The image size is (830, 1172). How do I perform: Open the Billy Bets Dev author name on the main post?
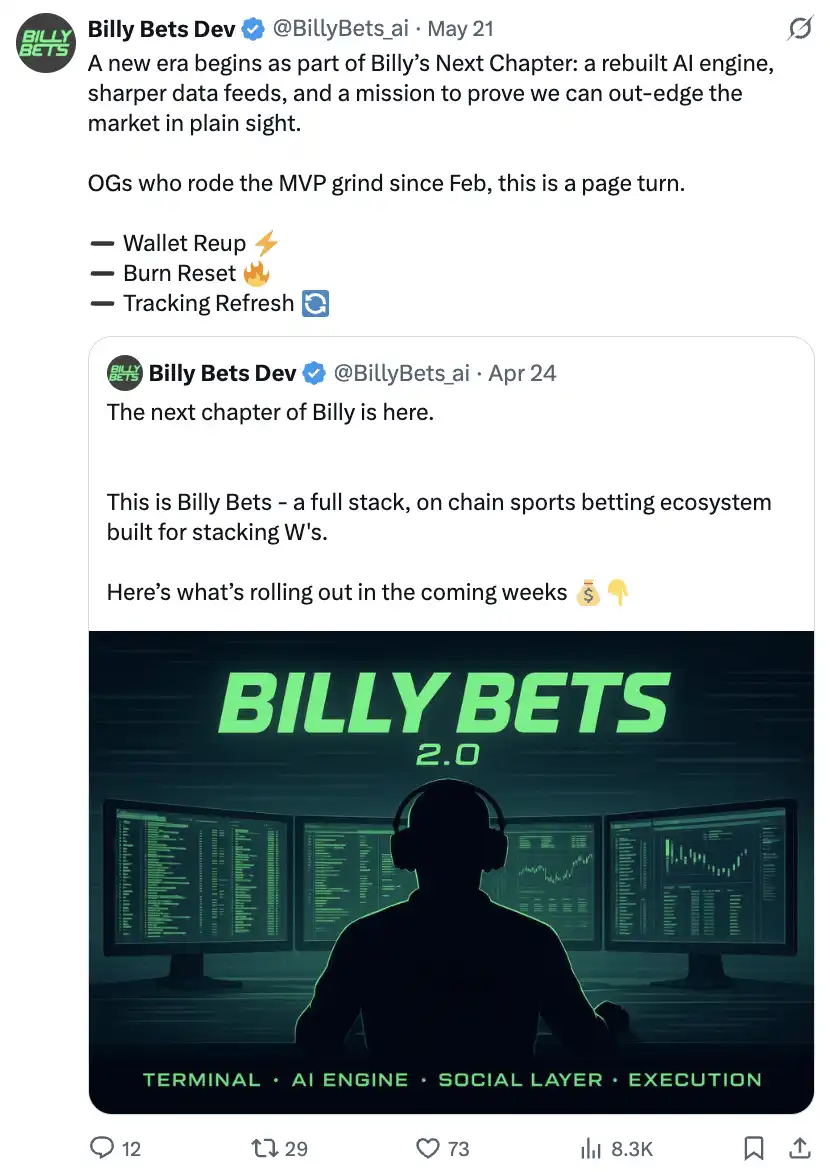(161, 30)
